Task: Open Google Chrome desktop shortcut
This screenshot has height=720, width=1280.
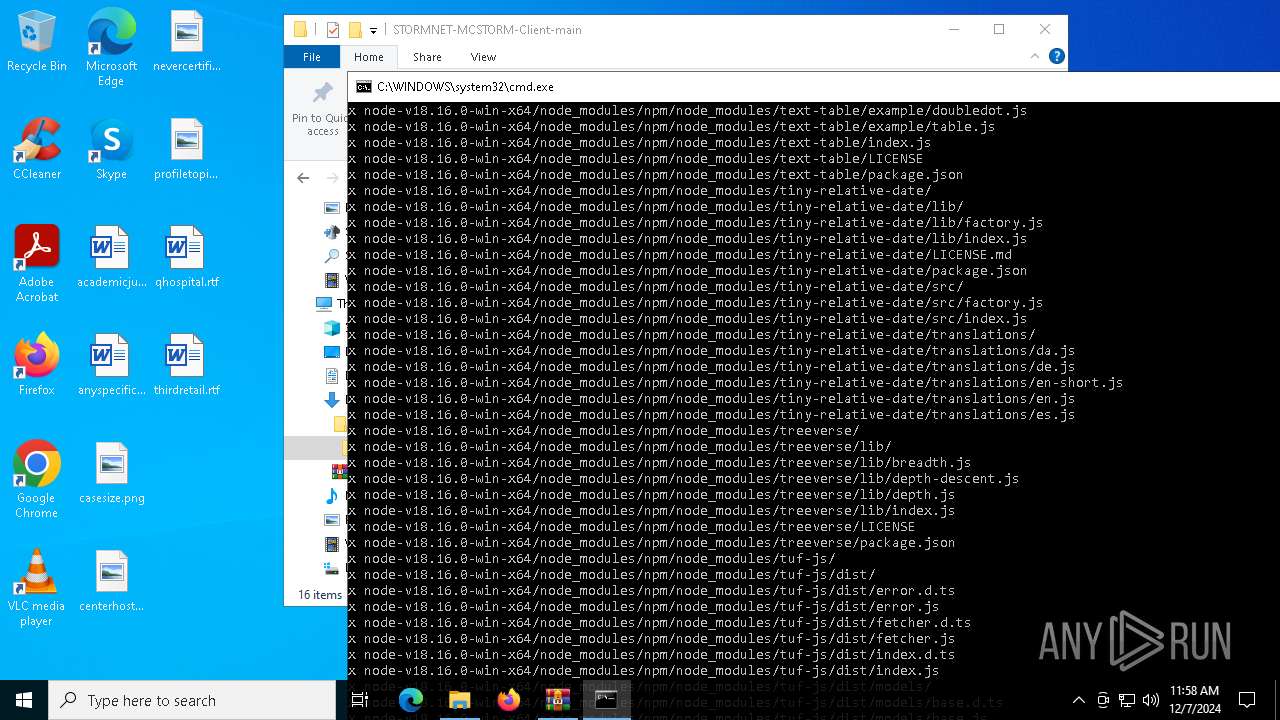Action: click(37, 480)
